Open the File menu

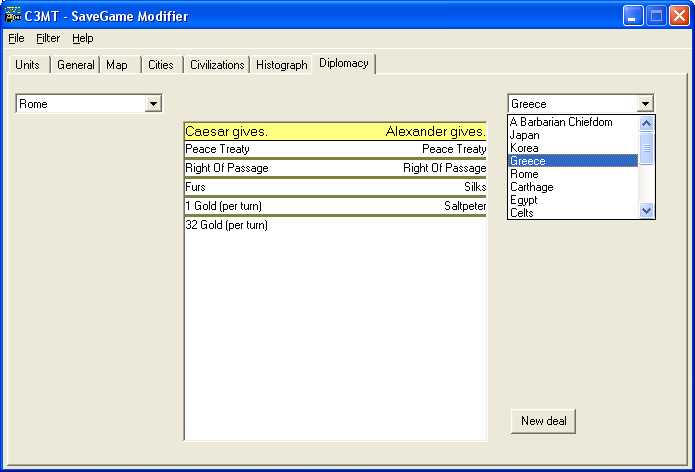pos(16,38)
